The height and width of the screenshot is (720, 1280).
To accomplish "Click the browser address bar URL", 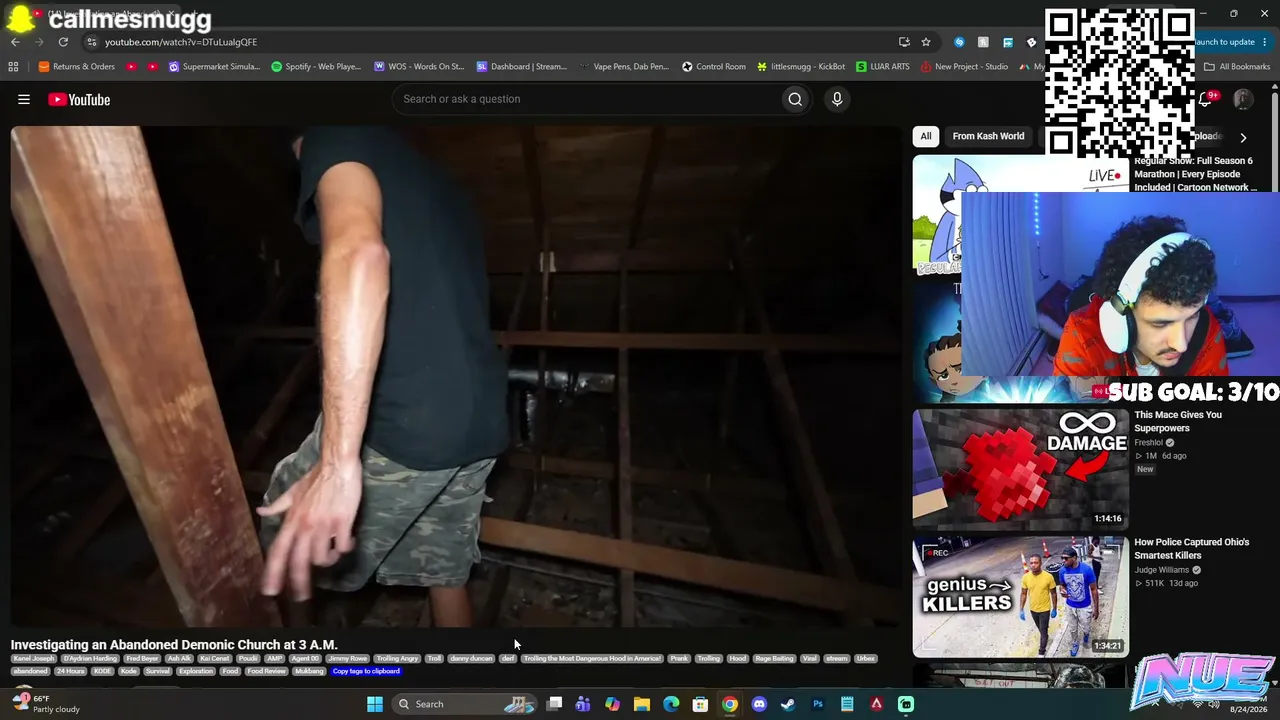I will pyautogui.click(x=181, y=42).
